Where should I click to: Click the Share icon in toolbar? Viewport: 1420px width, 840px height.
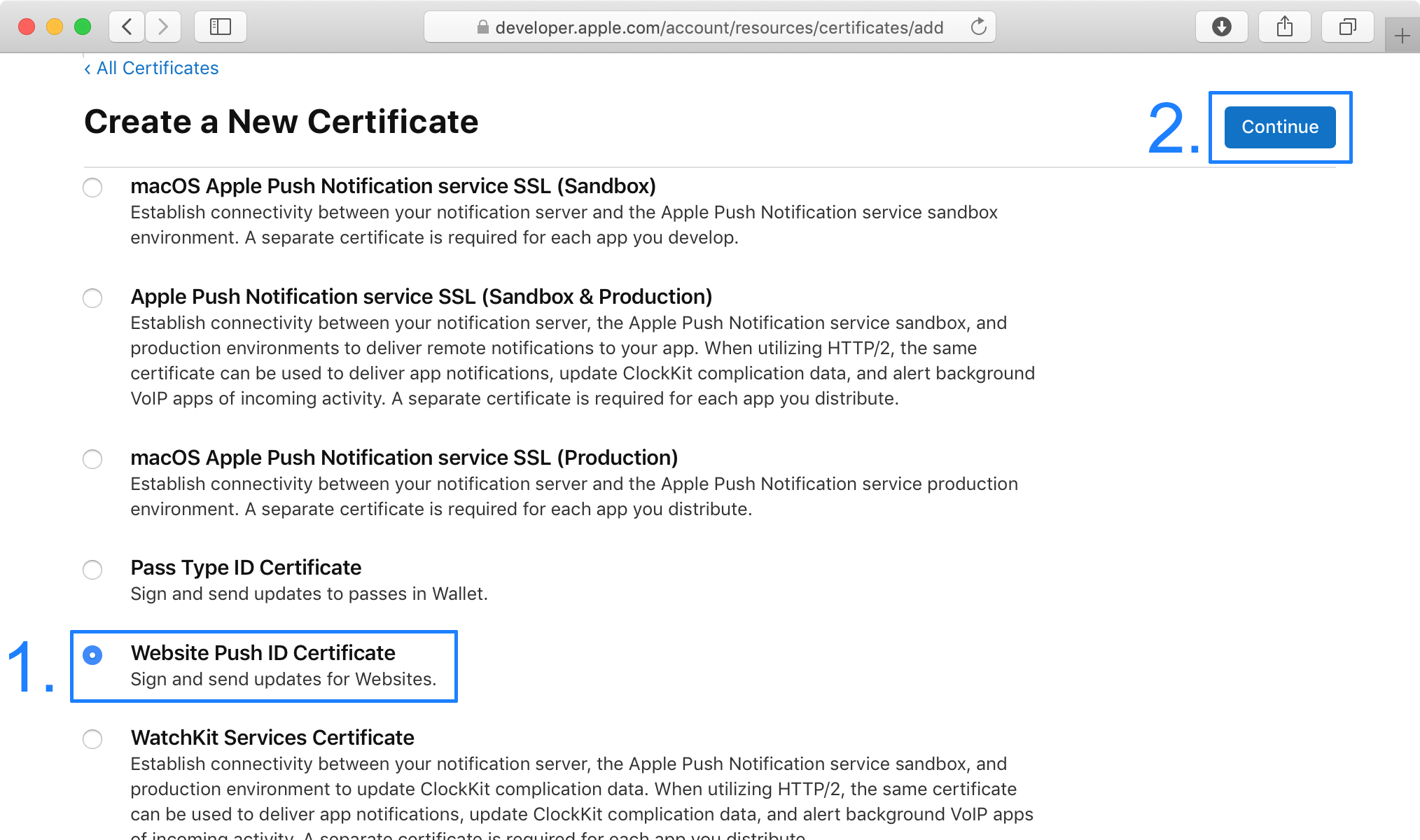pyautogui.click(x=1284, y=27)
